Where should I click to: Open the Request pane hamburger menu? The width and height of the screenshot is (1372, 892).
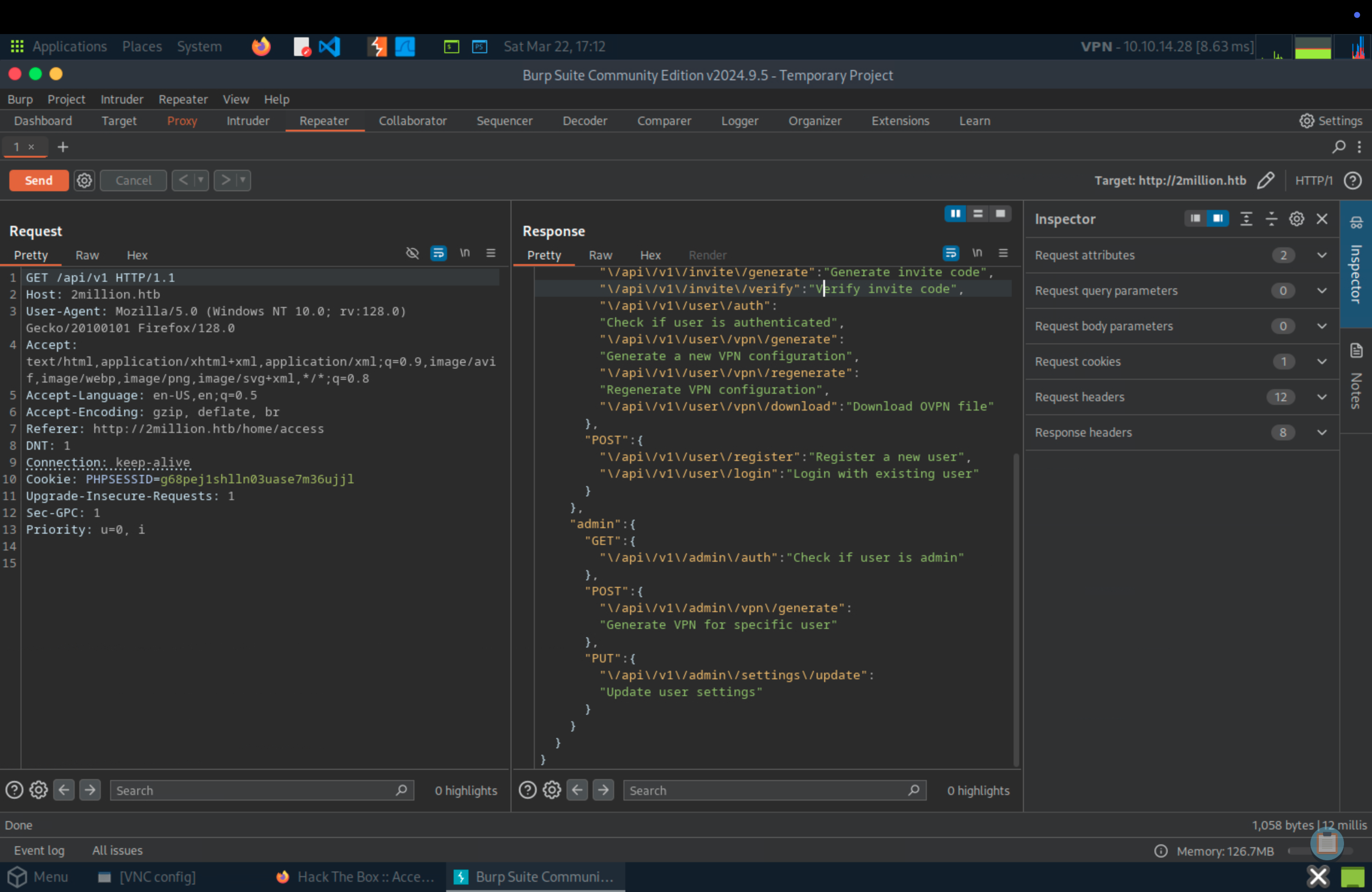pos(490,253)
